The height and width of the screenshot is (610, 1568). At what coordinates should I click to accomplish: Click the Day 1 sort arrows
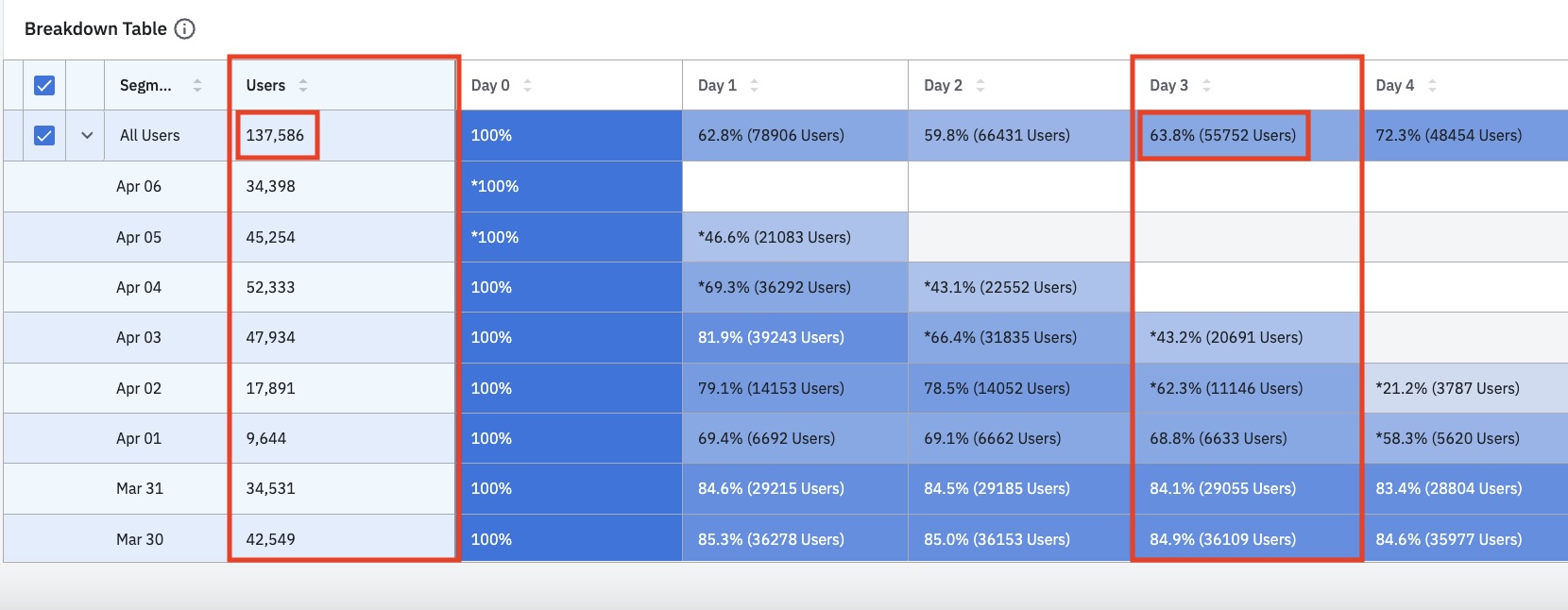click(754, 86)
